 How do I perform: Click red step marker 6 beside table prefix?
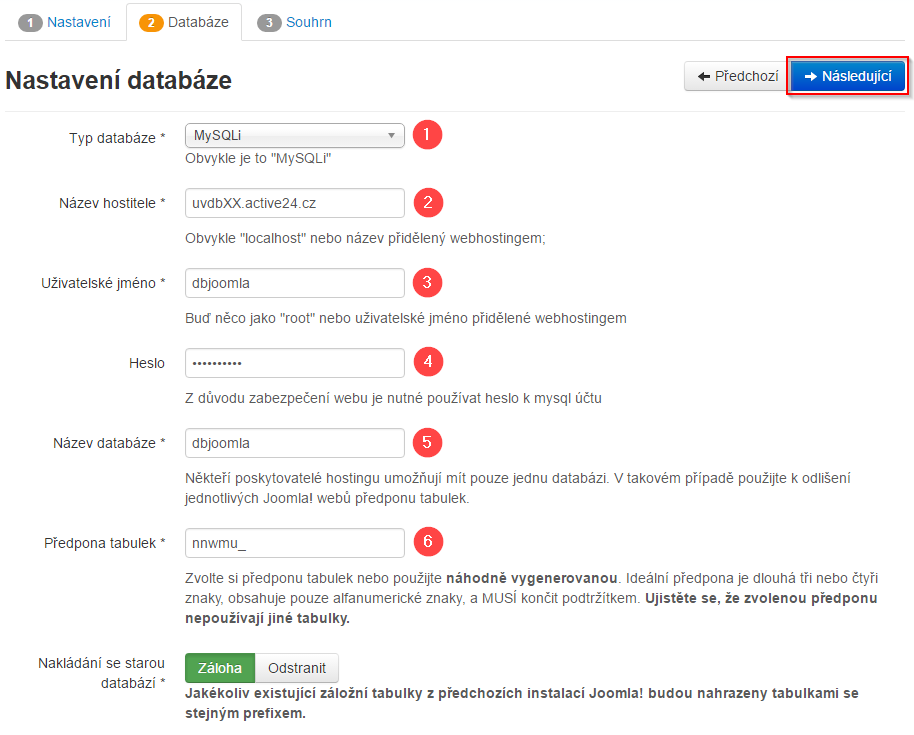(428, 542)
